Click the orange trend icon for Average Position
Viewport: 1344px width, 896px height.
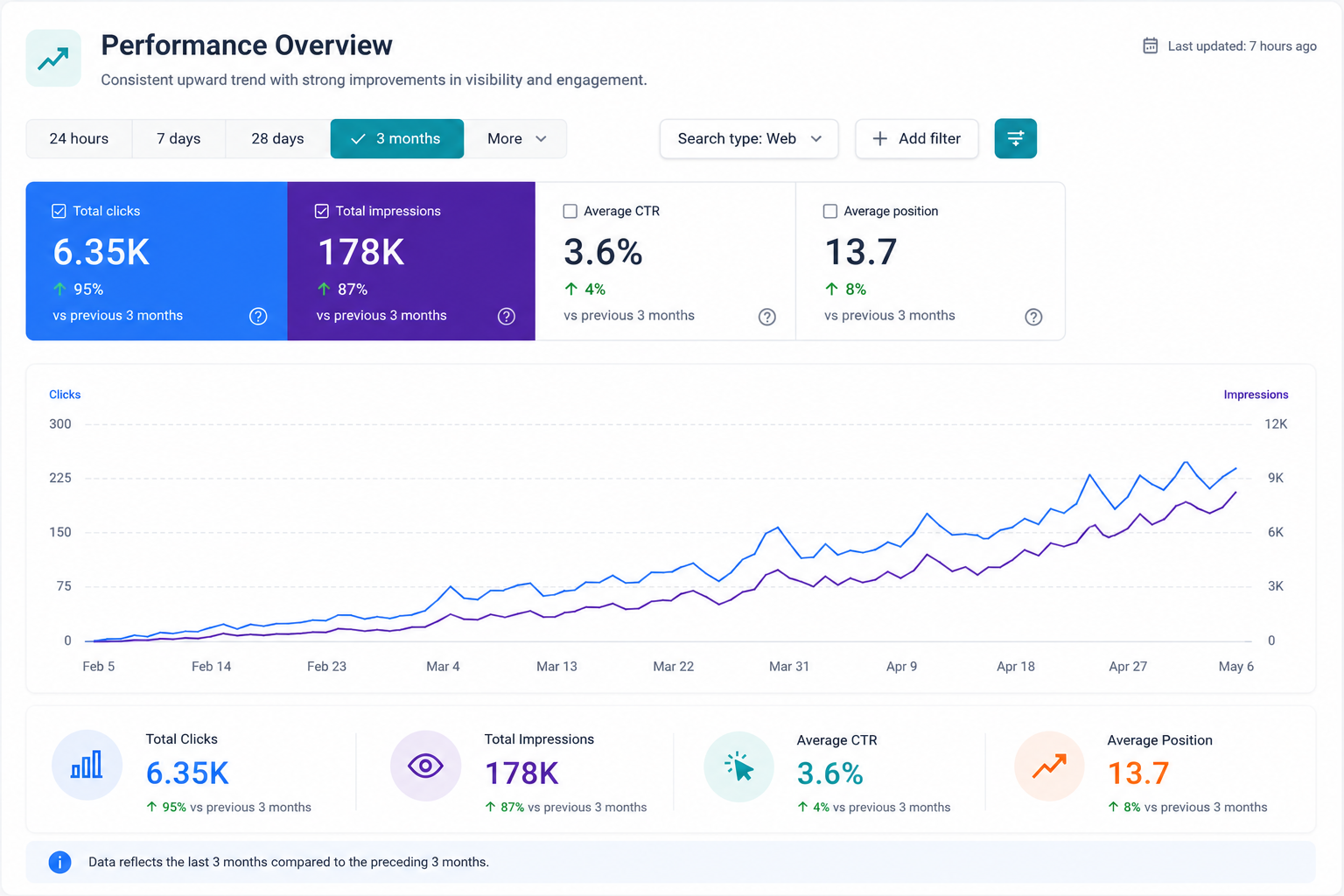pos(1049,766)
